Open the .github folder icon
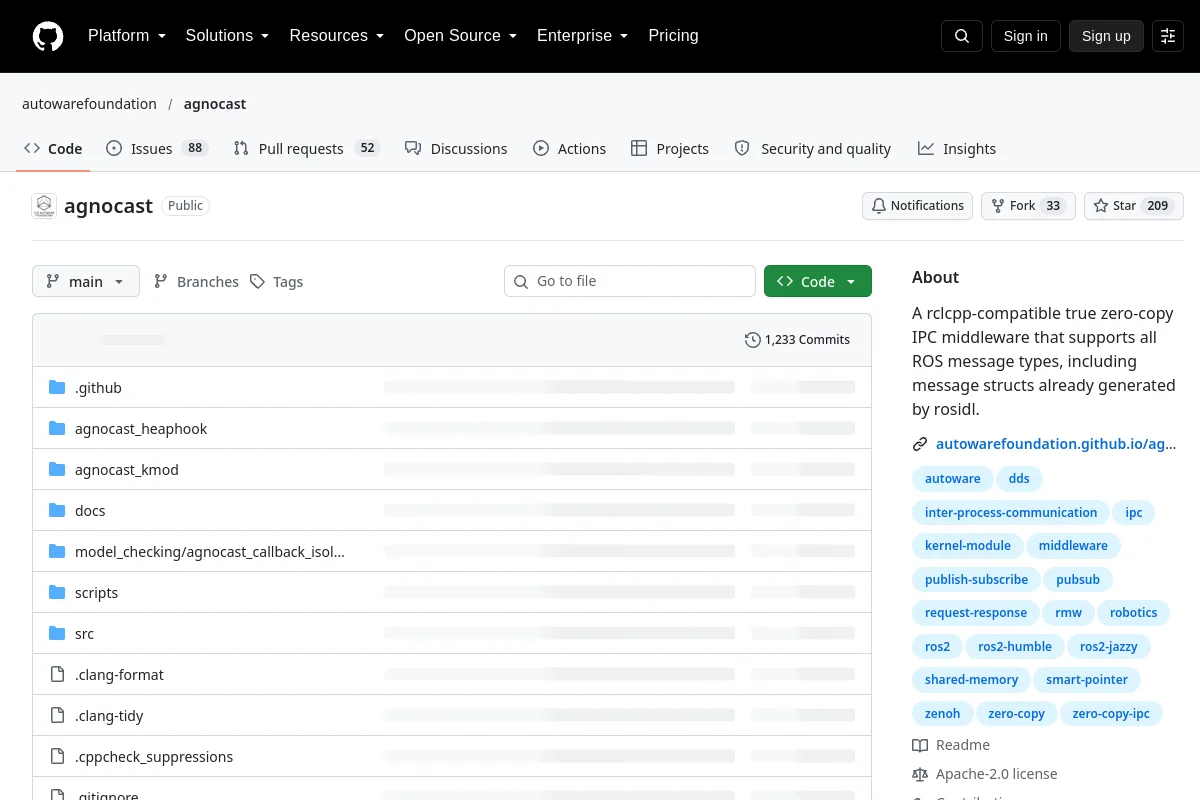Viewport: 1200px width, 800px height. click(x=57, y=388)
